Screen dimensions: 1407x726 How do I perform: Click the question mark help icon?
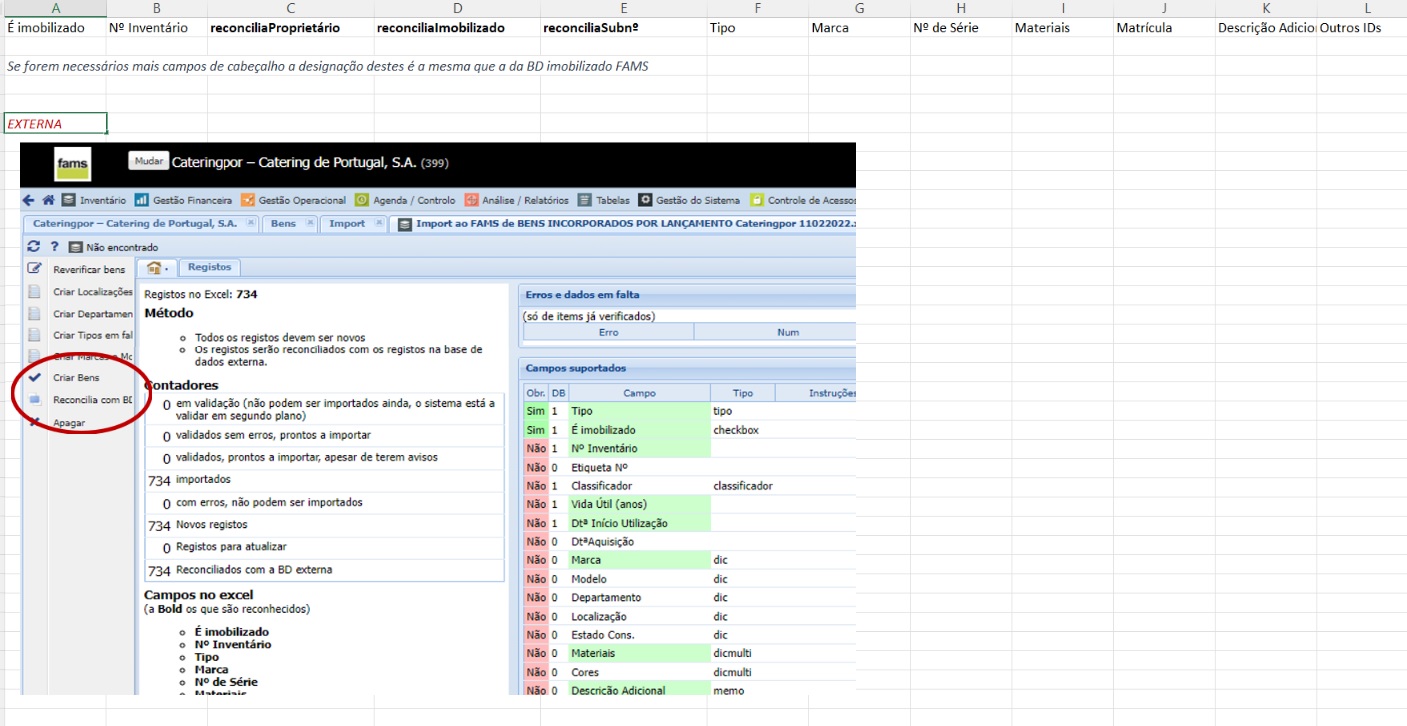coord(55,247)
